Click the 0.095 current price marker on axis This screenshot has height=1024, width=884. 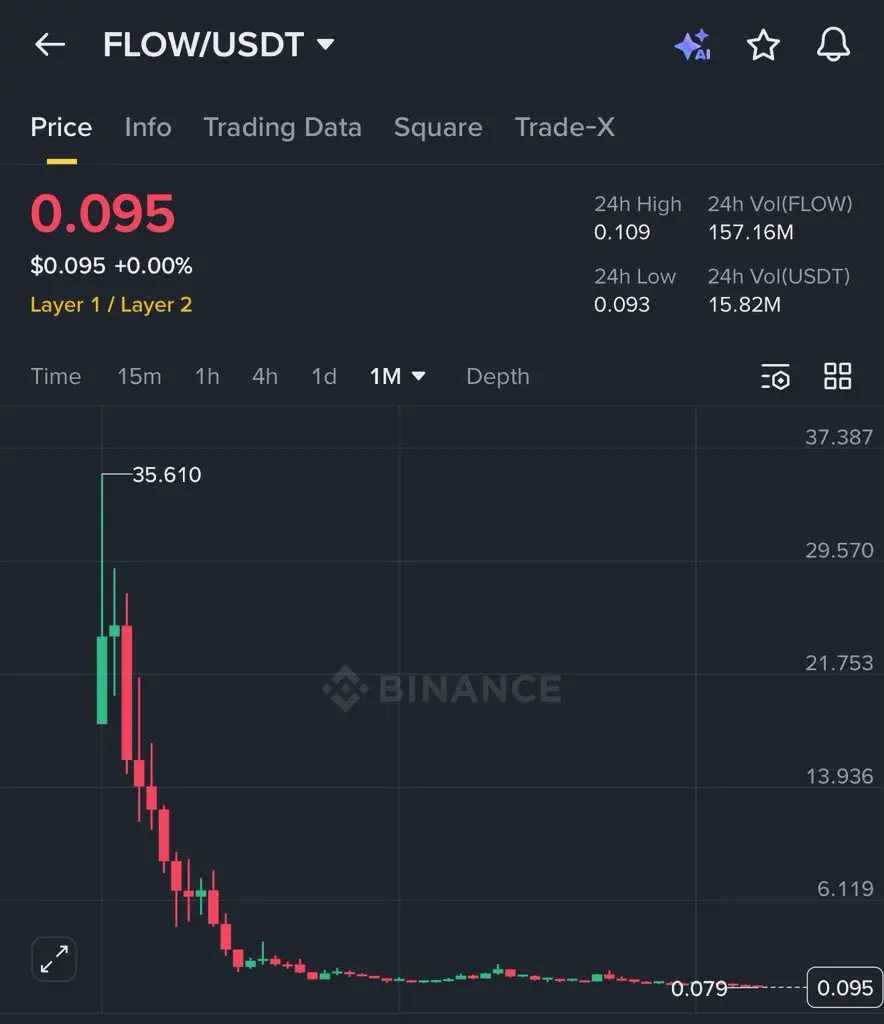tap(845, 987)
